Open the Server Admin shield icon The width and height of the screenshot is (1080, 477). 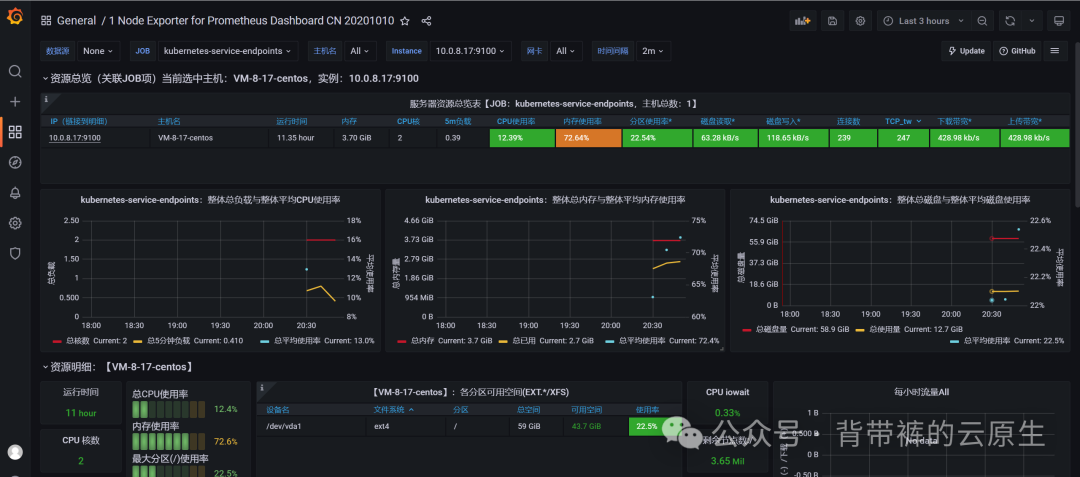(x=15, y=253)
